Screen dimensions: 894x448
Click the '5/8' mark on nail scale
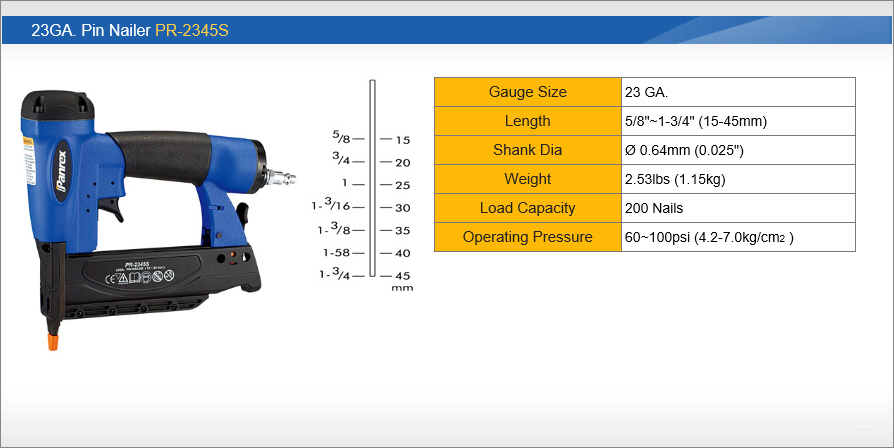coord(342,137)
